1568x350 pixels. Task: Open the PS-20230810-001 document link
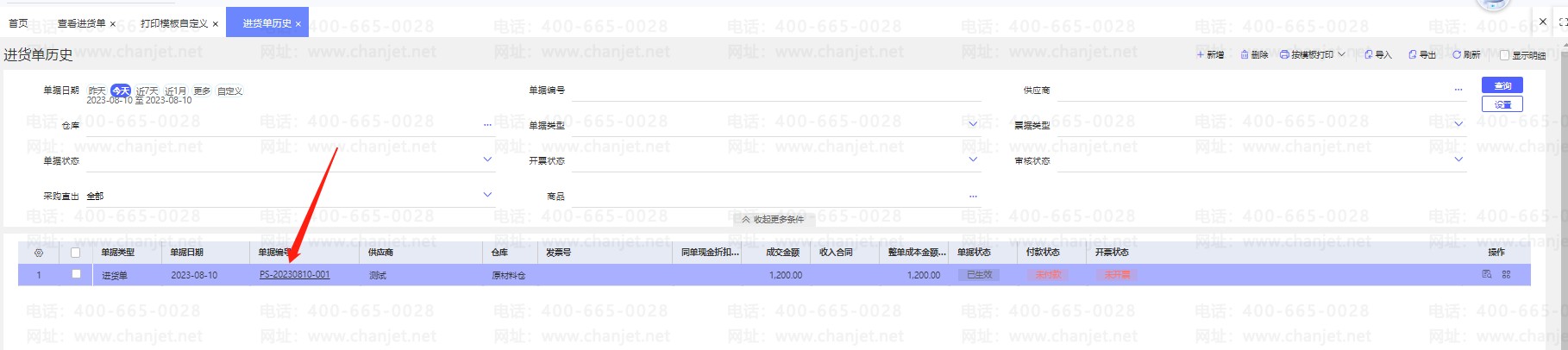pyautogui.click(x=294, y=275)
